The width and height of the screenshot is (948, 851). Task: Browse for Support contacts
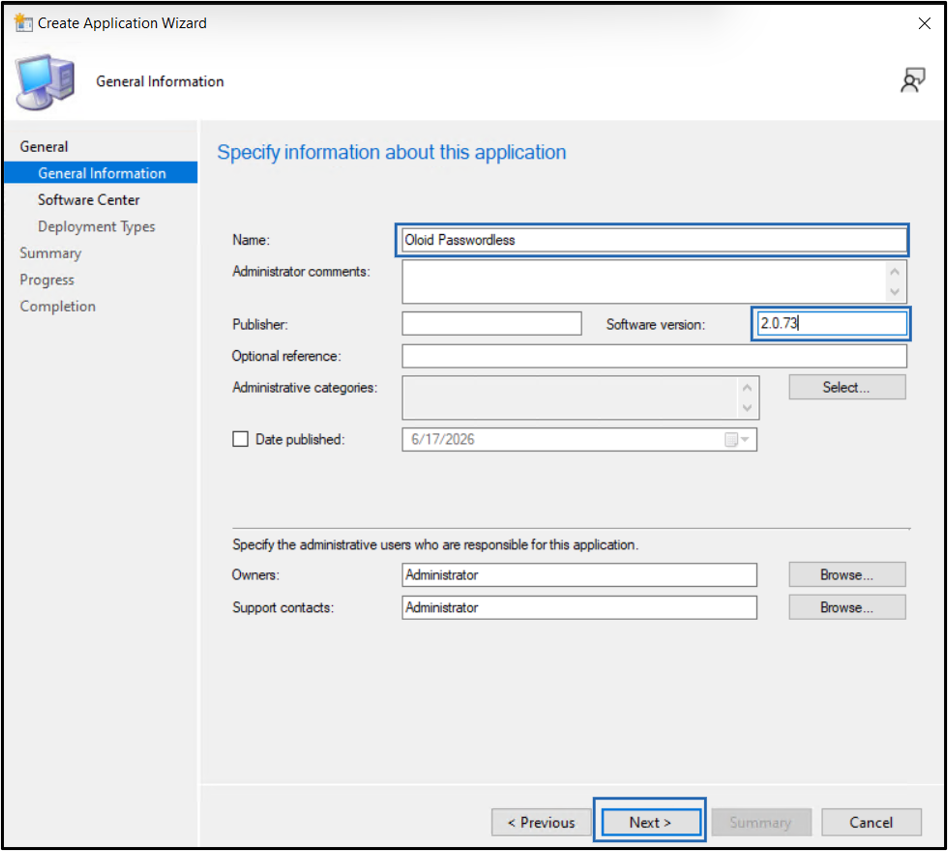pos(846,607)
